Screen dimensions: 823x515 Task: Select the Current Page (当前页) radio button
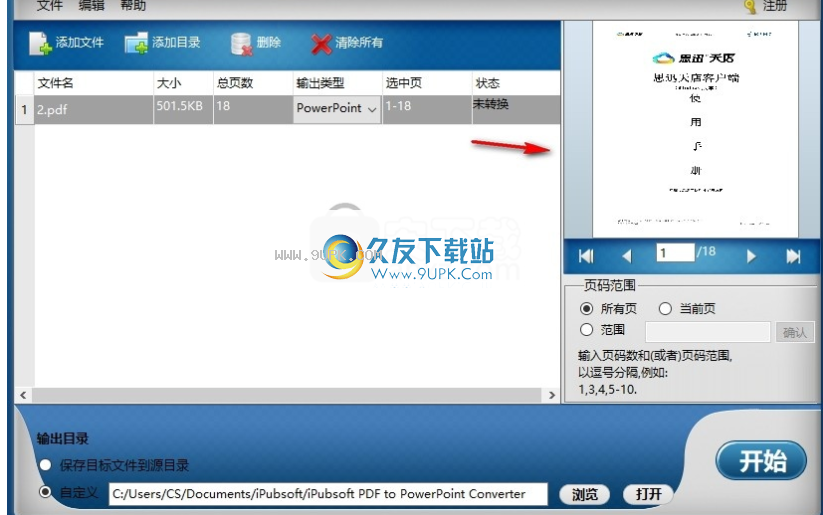pyautogui.click(x=665, y=309)
